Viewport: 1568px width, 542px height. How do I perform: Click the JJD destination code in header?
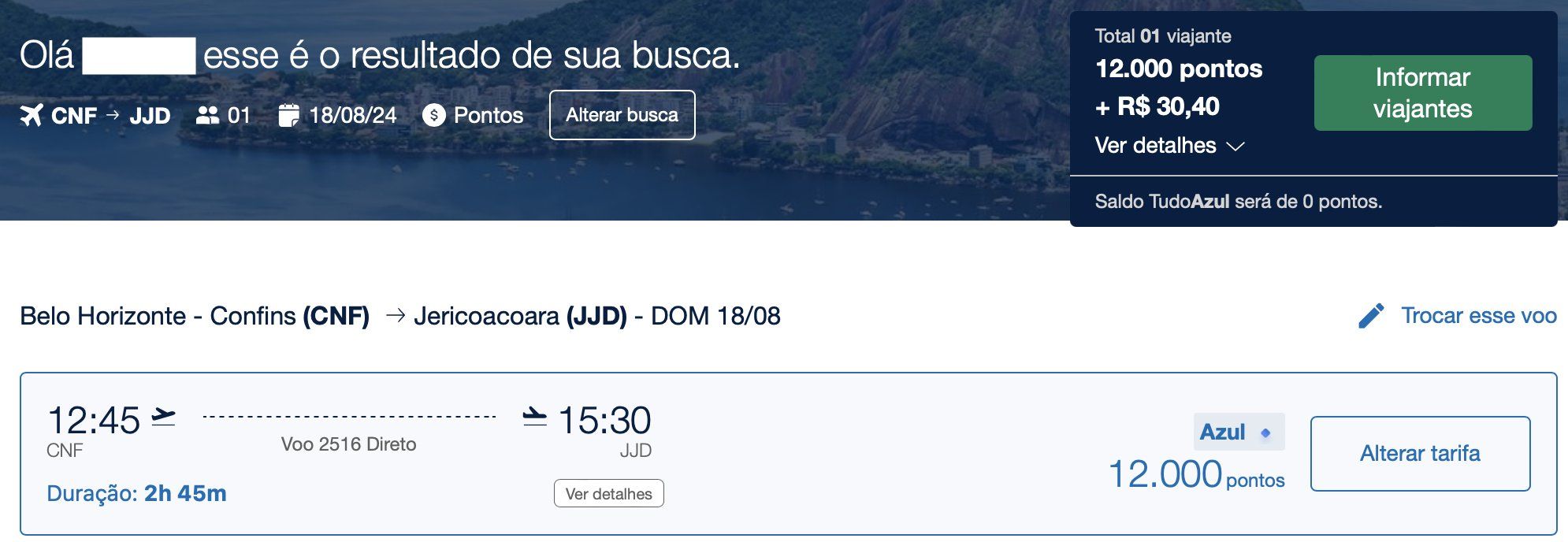point(150,116)
